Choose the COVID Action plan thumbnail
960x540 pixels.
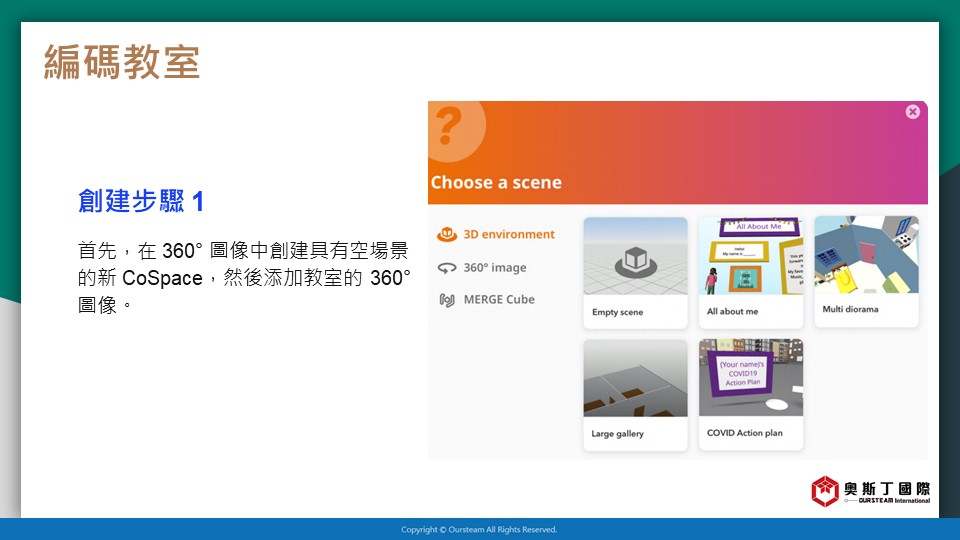tap(750, 378)
